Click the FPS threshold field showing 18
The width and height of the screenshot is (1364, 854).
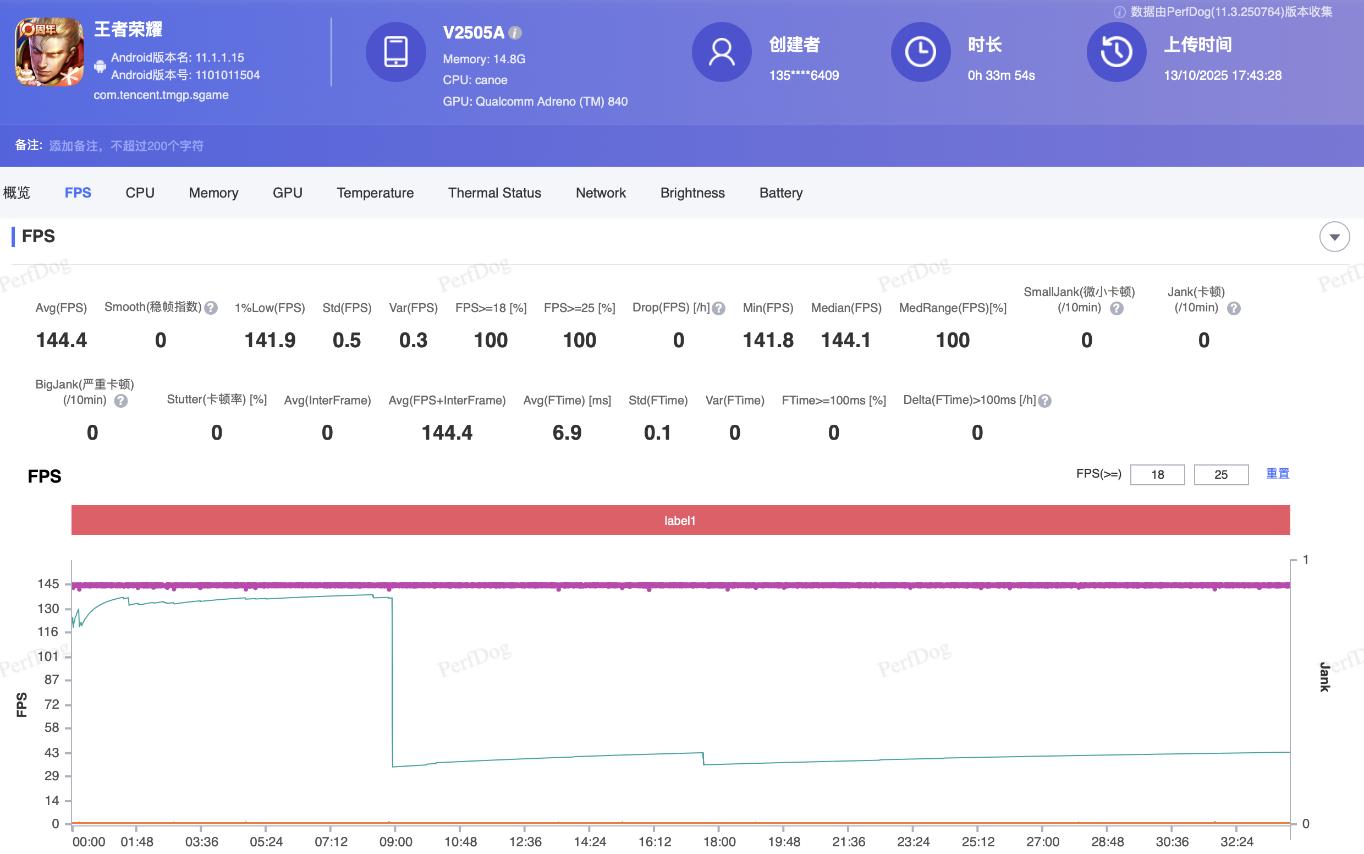1157,475
